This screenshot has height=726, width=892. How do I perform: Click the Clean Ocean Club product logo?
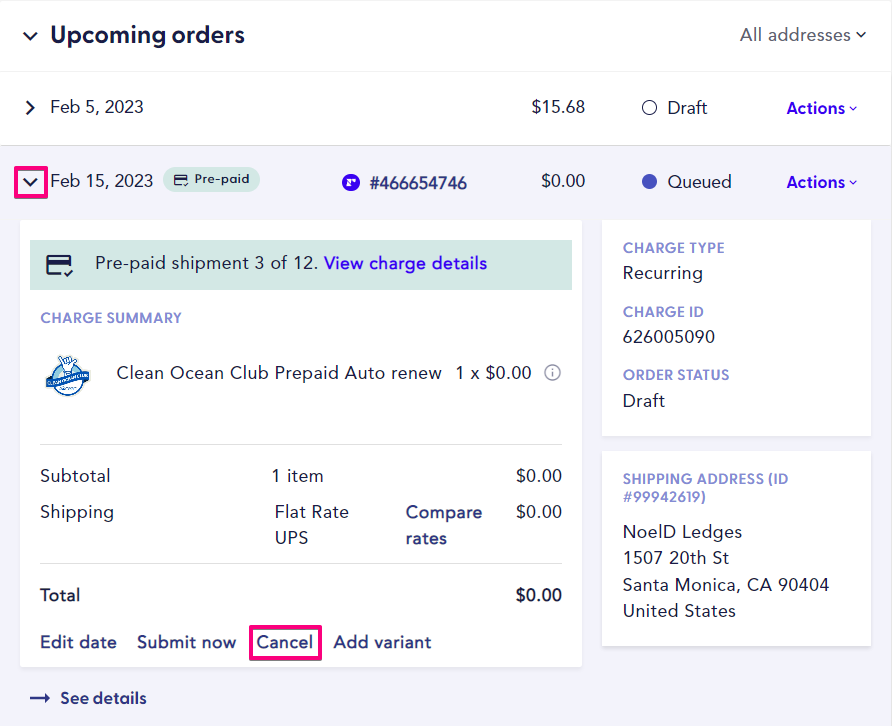coord(68,375)
